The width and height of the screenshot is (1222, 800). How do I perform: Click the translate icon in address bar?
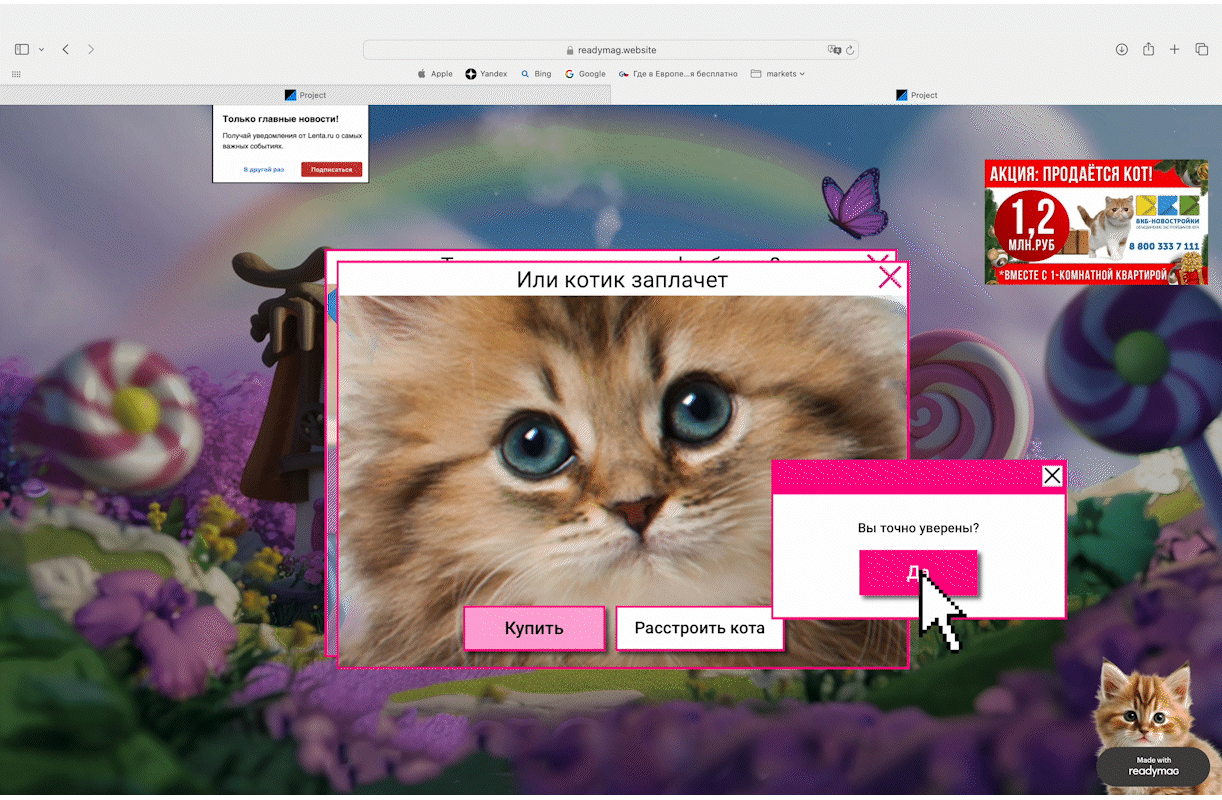(834, 50)
